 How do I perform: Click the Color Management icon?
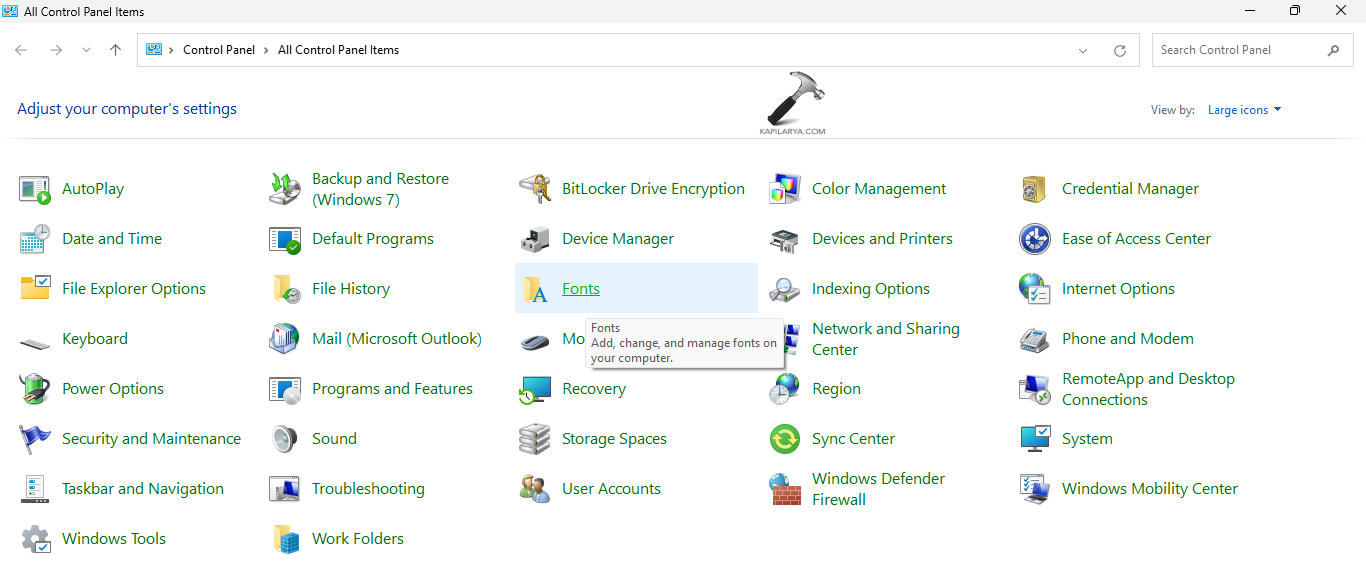point(785,189)
